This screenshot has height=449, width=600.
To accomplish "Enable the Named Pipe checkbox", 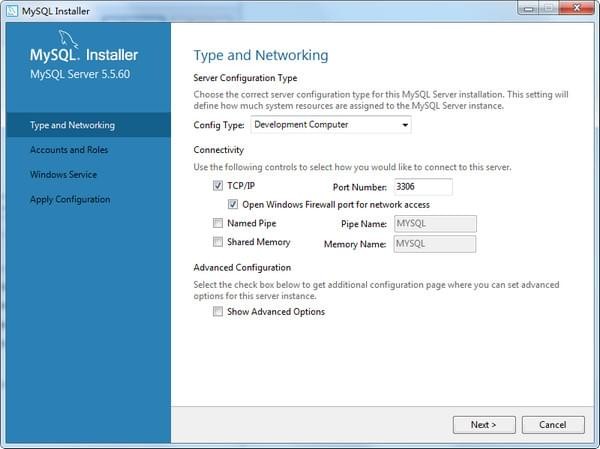I will coord(218,224).
